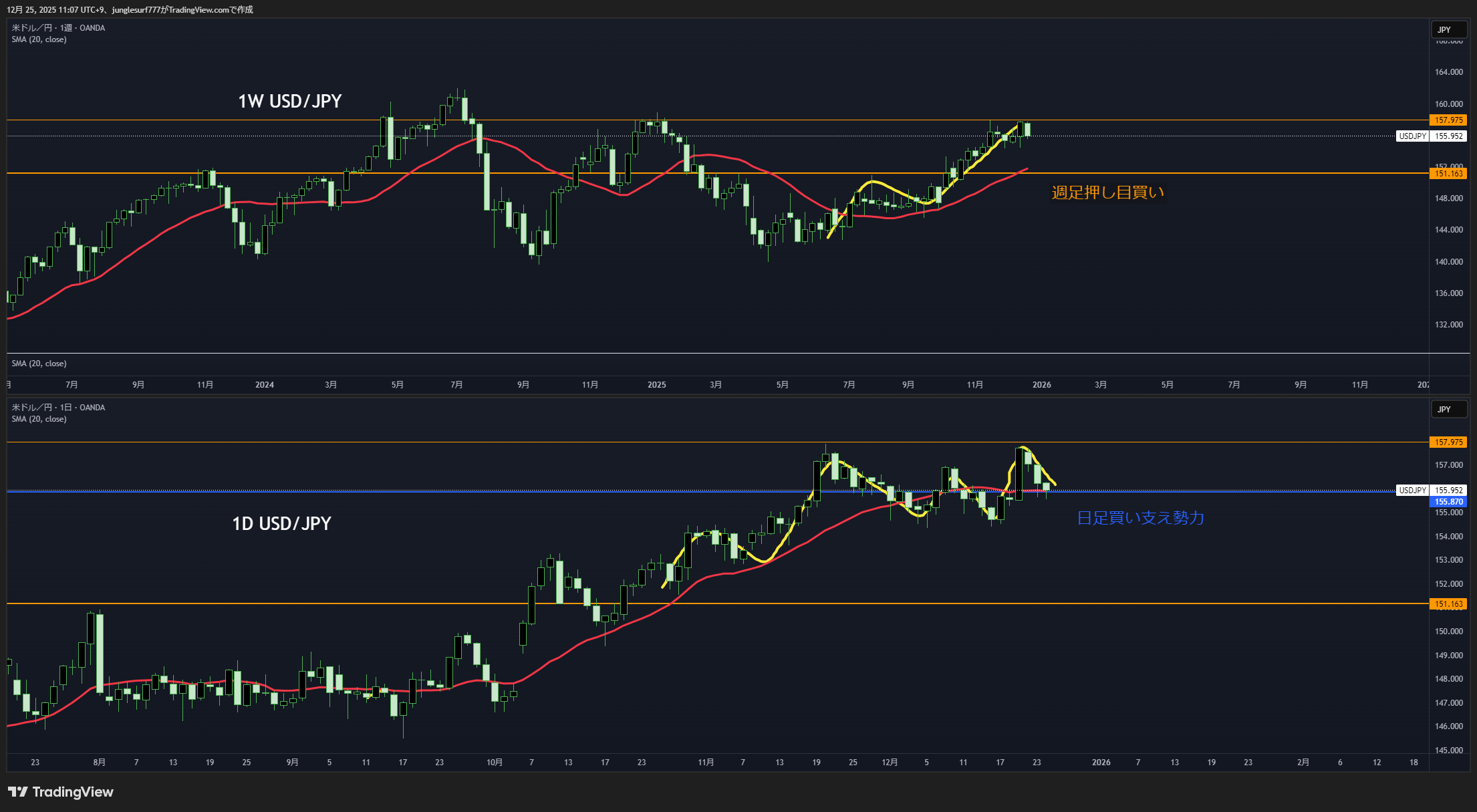Click the orange 157.975 price label on weekly chart
The width and height of the screenshot is (1477, 812).
(1448, 120)
